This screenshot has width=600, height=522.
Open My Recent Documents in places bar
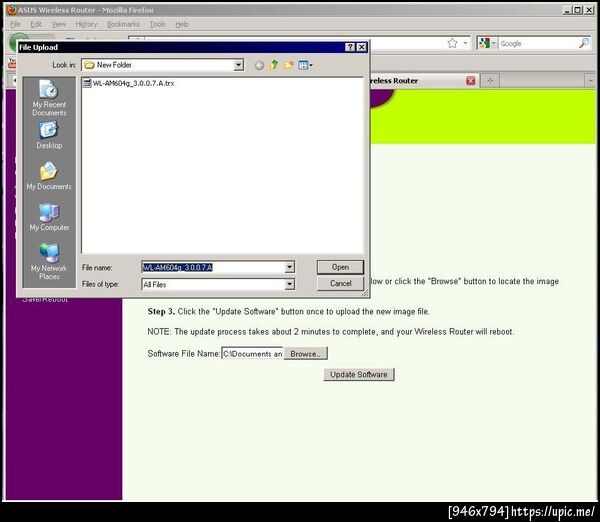49,98
